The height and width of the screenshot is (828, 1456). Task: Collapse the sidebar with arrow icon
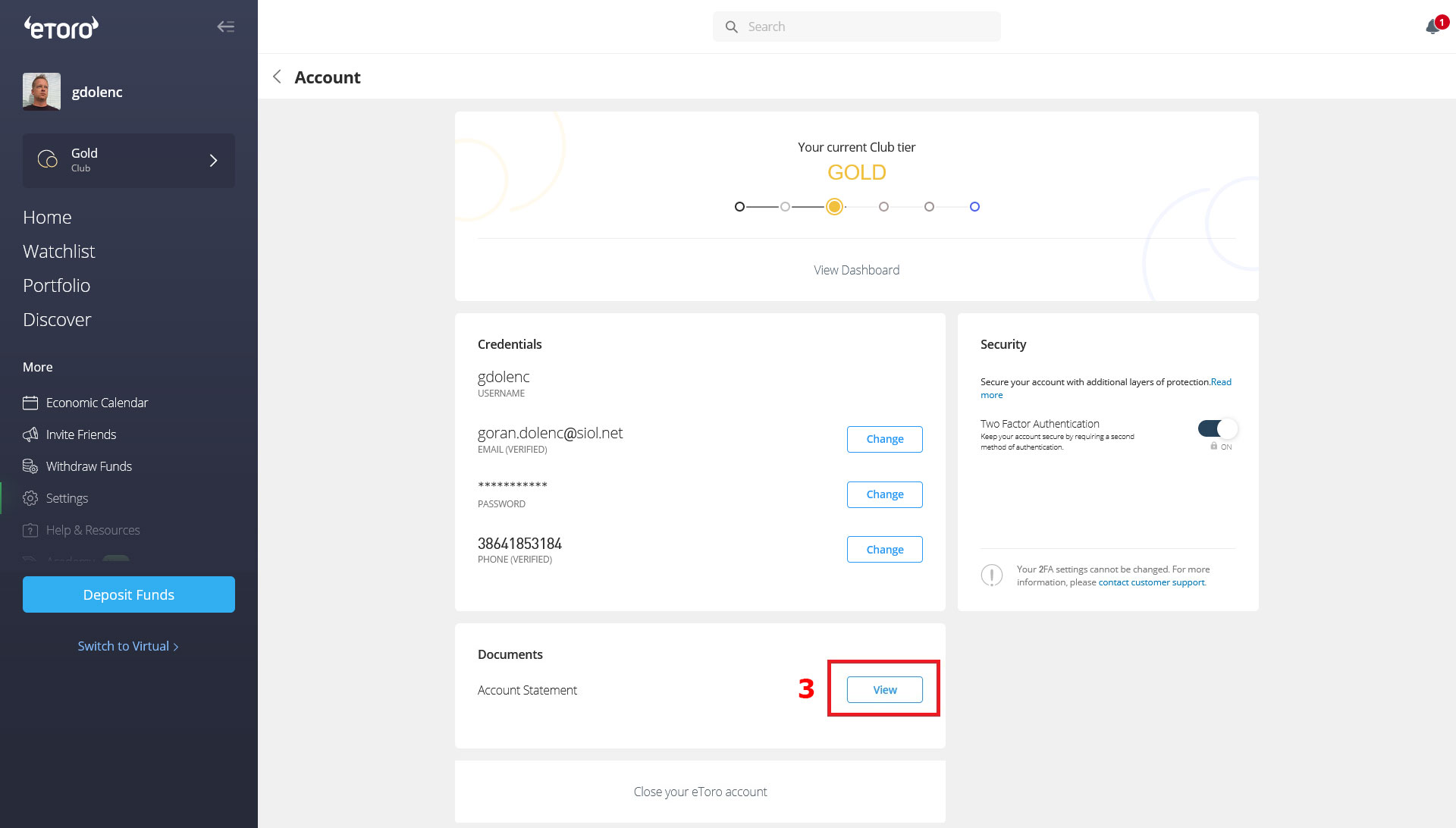[225, 27]
